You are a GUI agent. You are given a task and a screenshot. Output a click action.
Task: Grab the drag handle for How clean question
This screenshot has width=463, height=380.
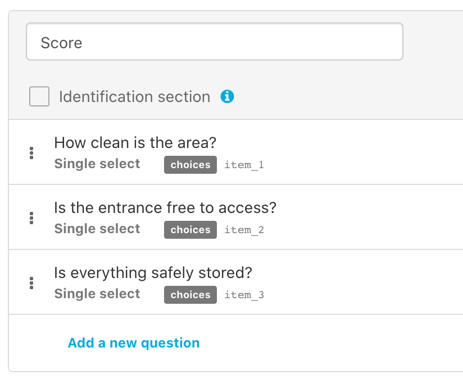(x=32, y=153)
